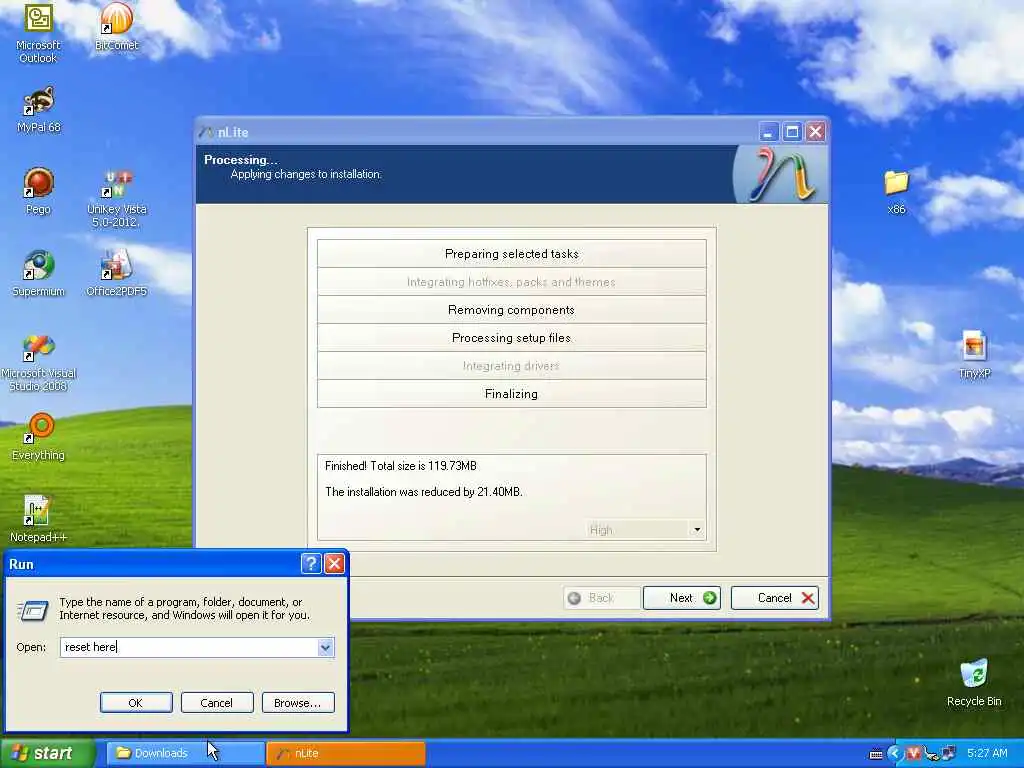Switch to the nLite taskbar button

(345, 754)
